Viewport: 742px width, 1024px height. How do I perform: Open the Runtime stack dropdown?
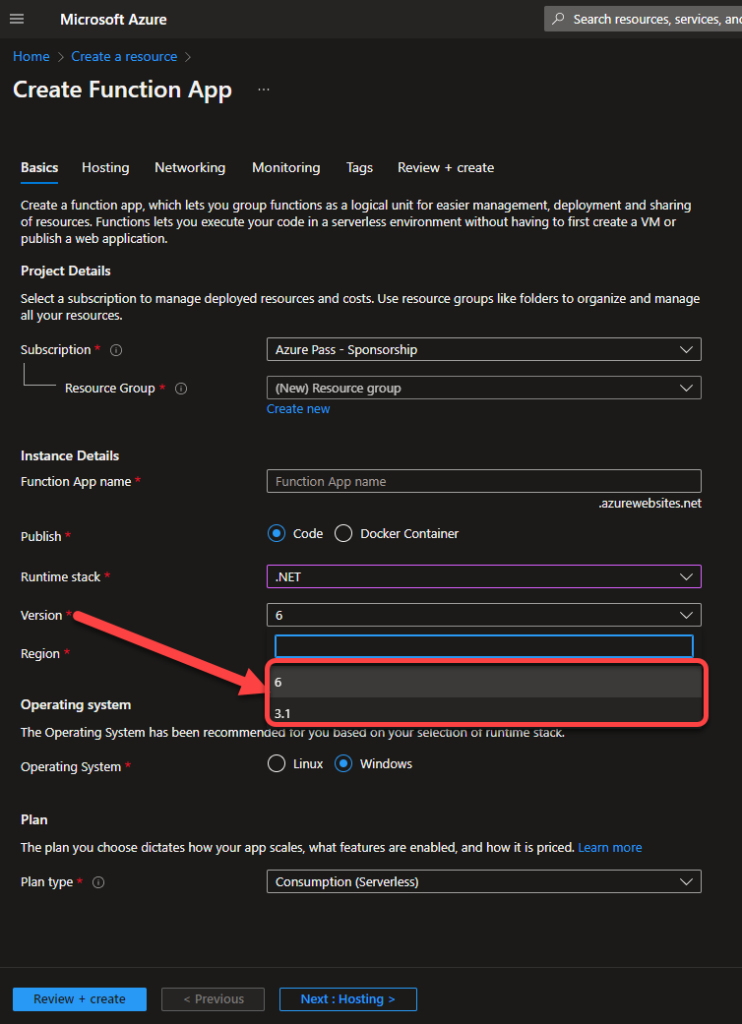(484, 577)
